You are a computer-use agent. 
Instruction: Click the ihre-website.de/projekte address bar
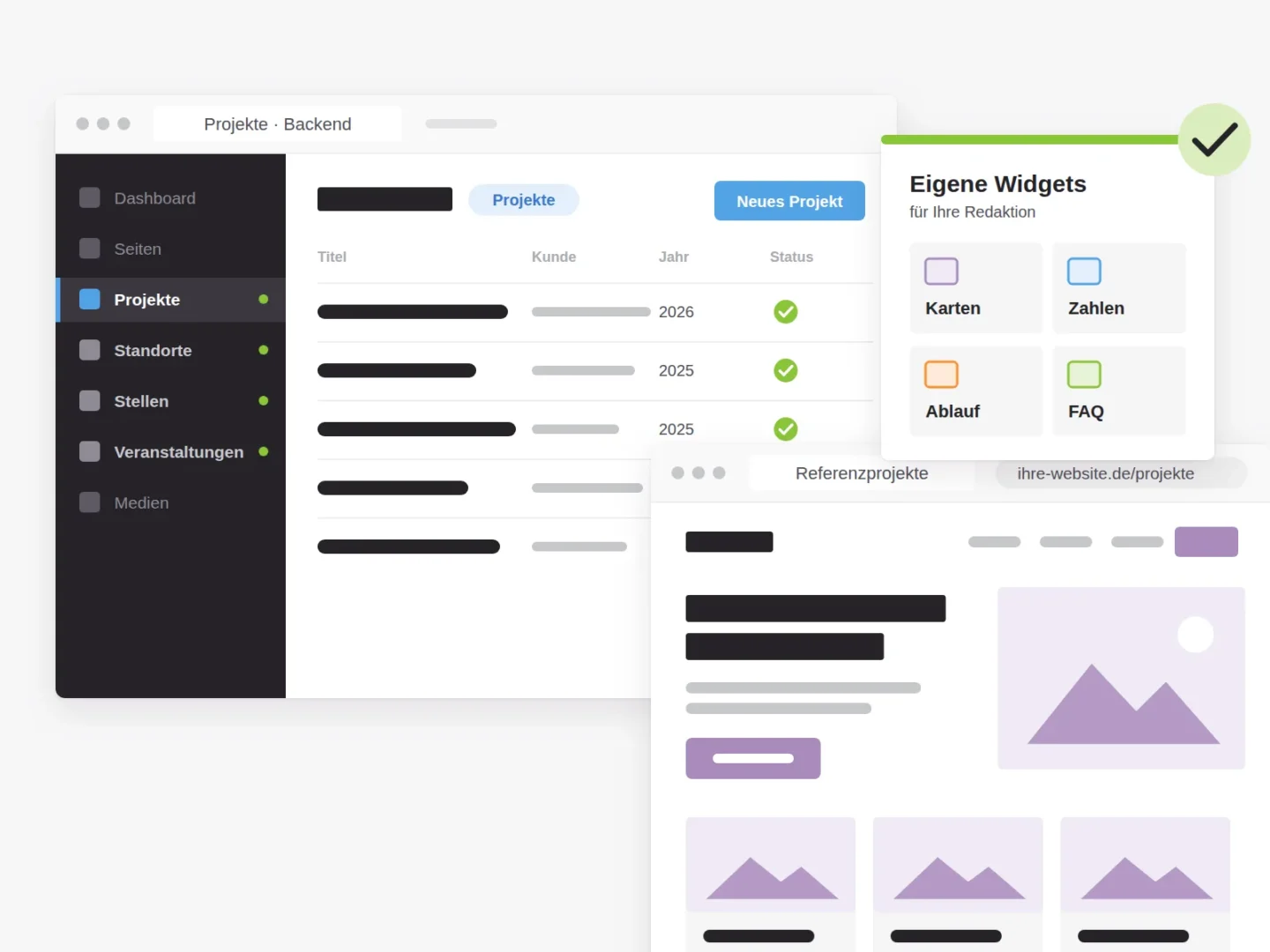[1122, 473]
